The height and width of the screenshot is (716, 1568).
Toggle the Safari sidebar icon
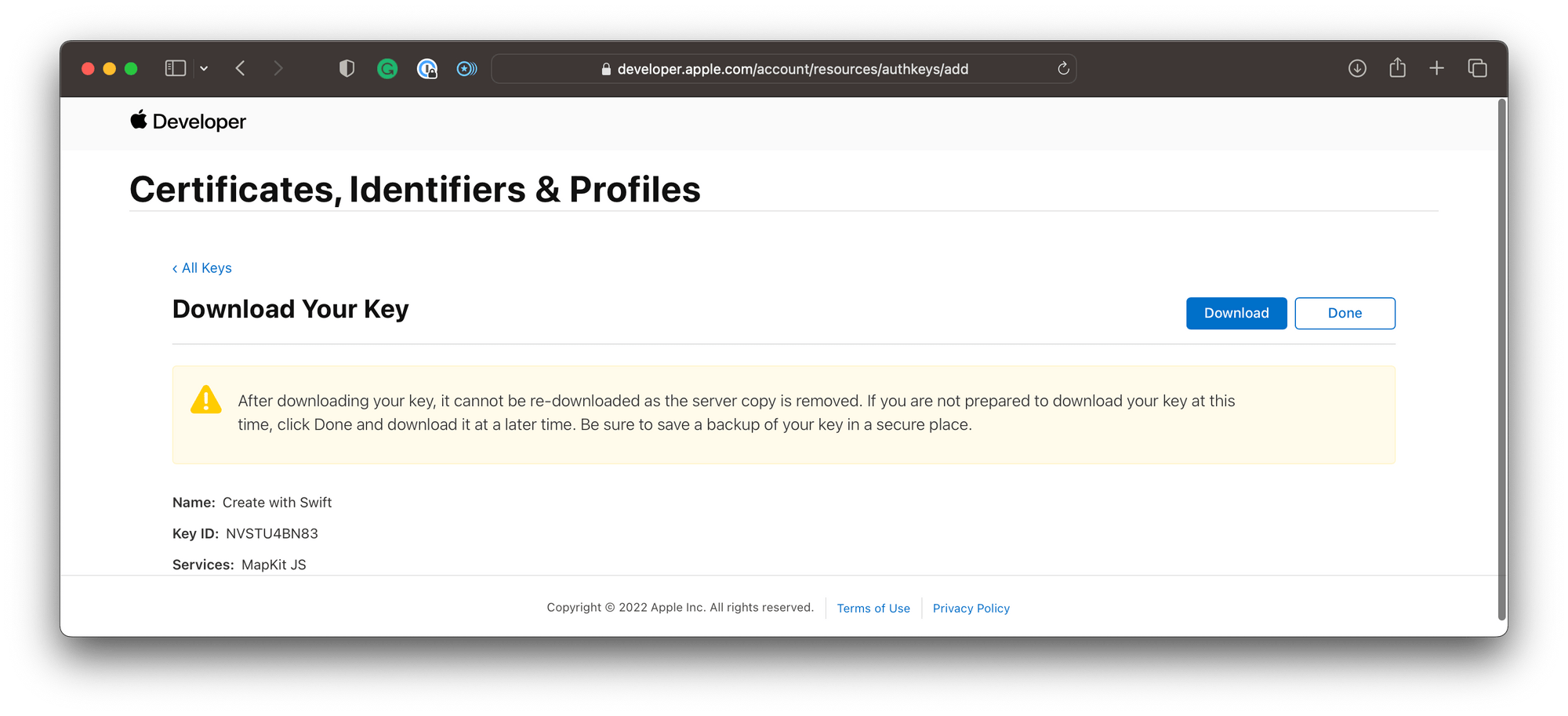pos(175,68)
